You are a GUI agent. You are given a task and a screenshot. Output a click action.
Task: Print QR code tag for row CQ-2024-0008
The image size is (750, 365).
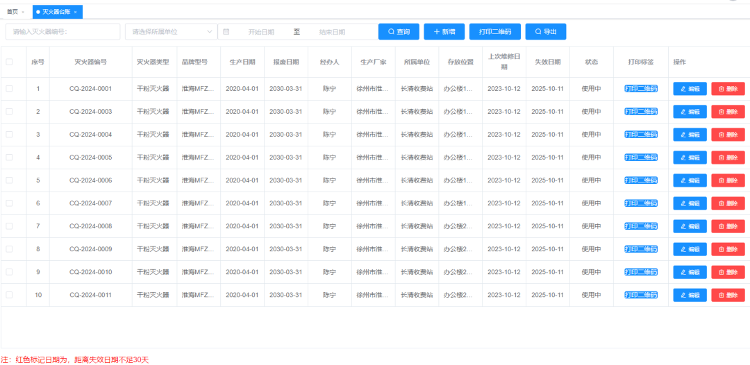tap(641, 226)
